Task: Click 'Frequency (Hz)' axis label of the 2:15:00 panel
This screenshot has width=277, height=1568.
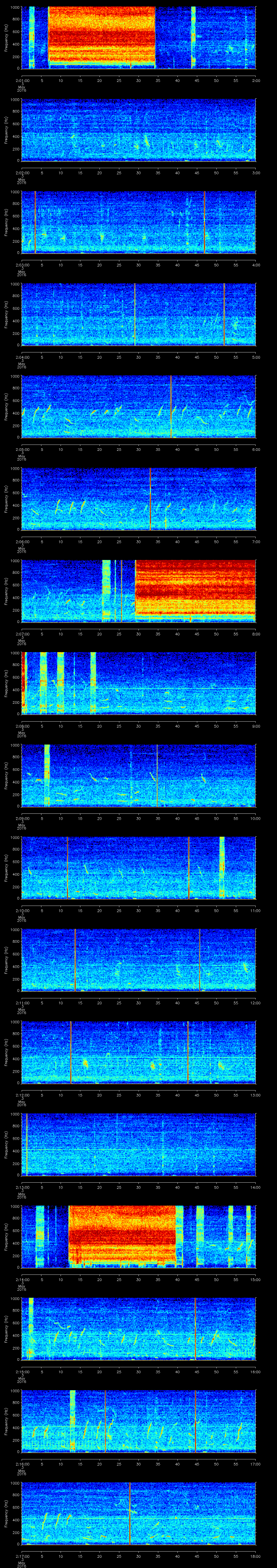Action: (x=6, y=1329)
